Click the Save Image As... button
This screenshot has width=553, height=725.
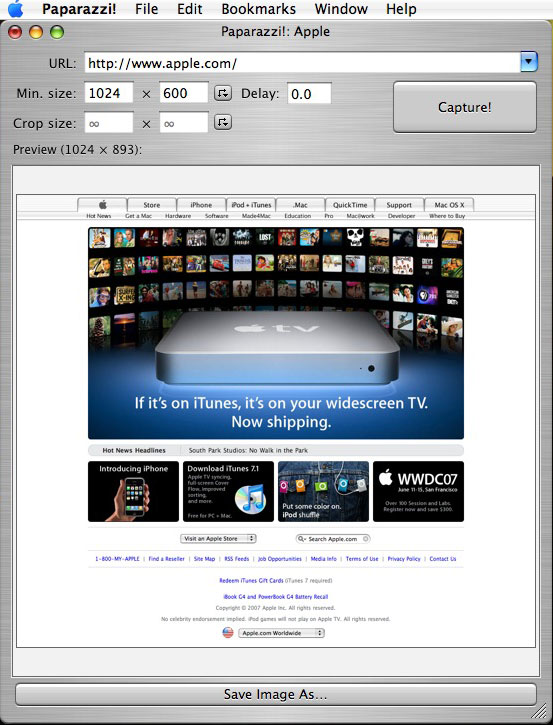[276, 694]
